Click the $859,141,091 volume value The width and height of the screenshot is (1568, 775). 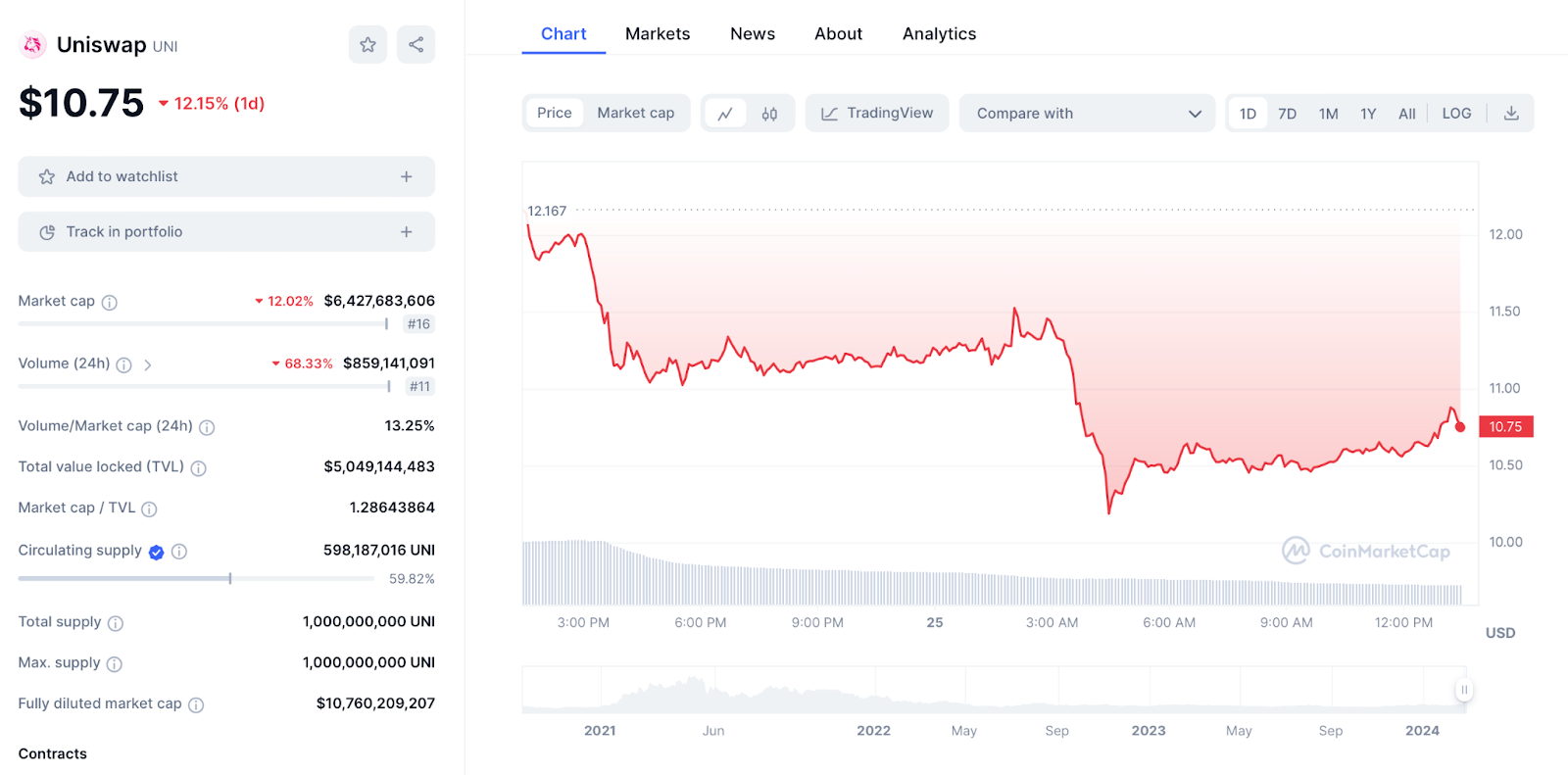point(389,363)
